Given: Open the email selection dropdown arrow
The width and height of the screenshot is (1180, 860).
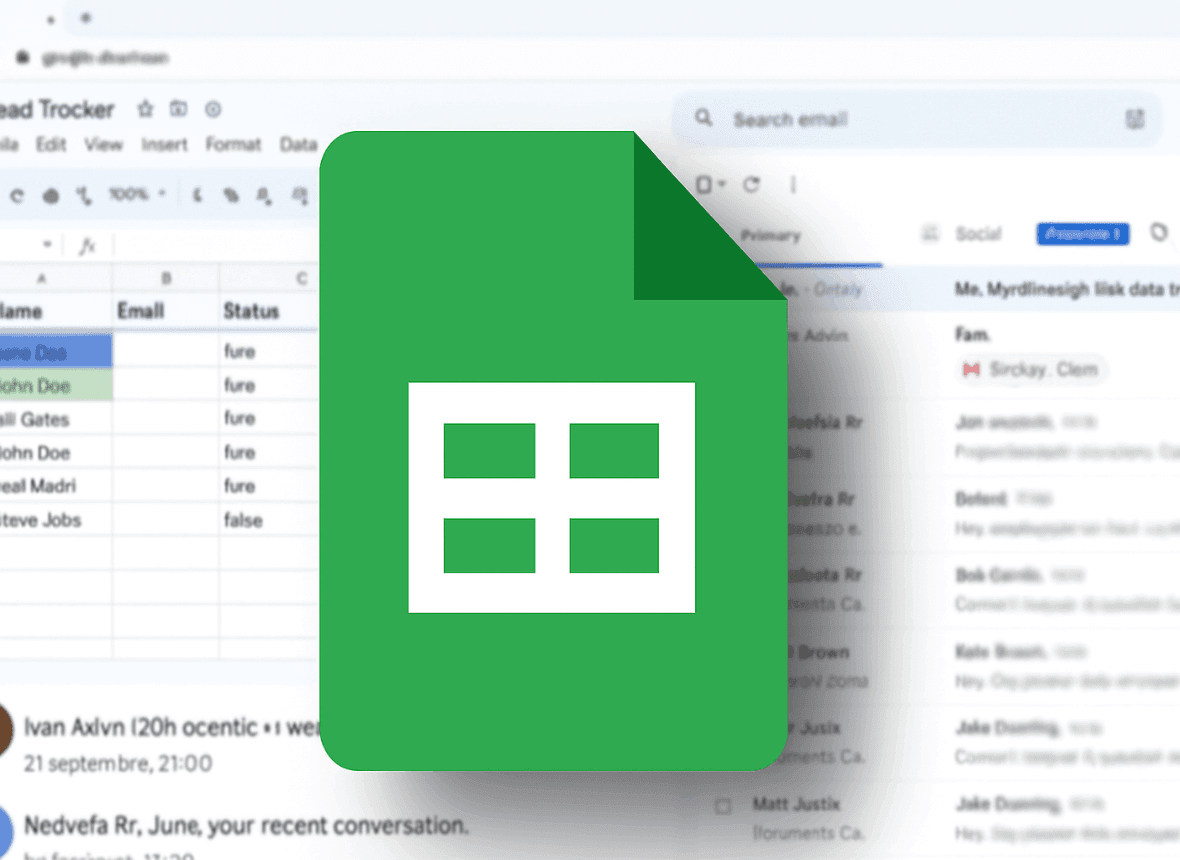Looking at the screenshot, I should (720, 183).
